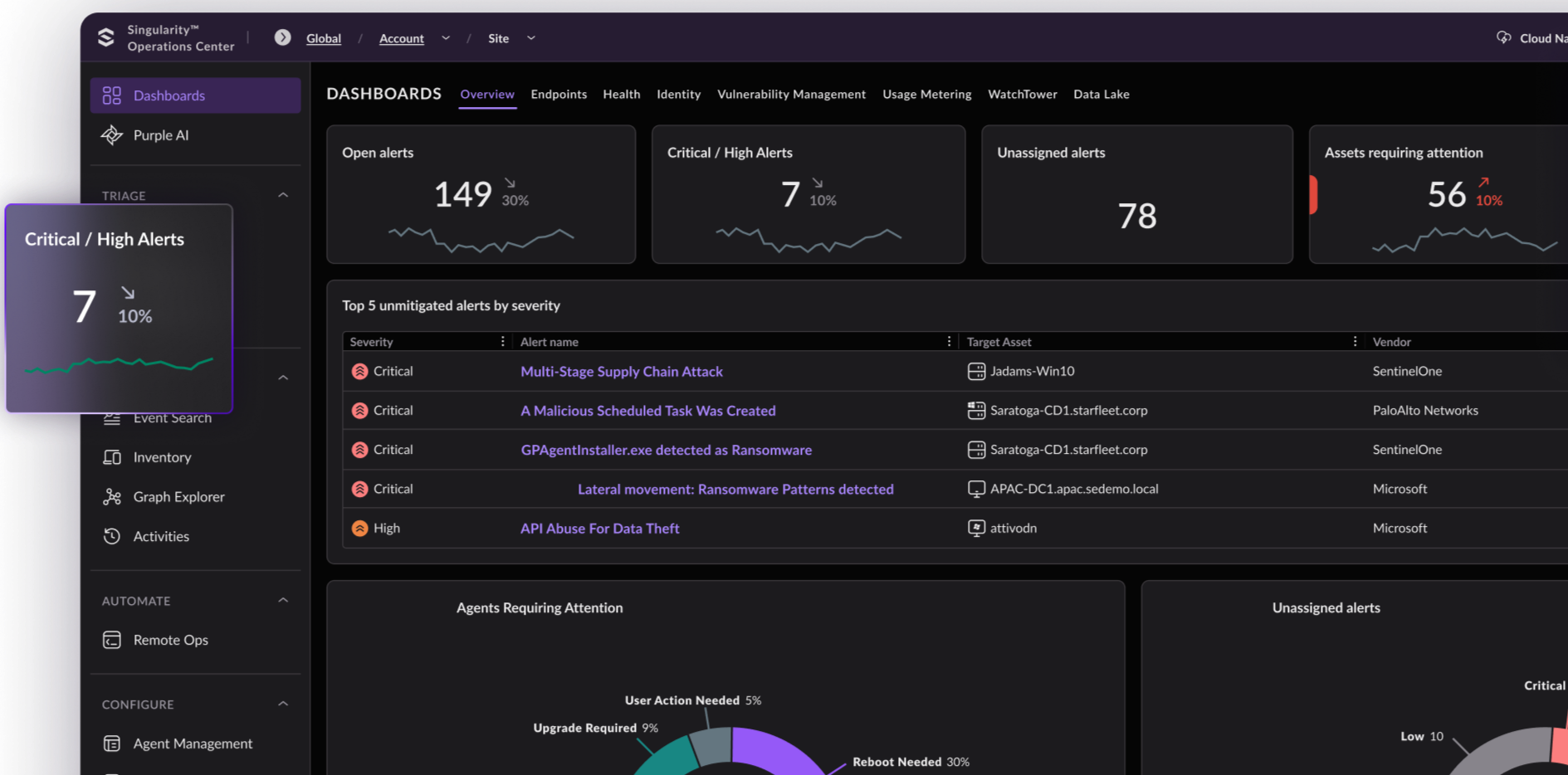The image size is (1568, 775).
Task: Click the Critical icon in Lateral movement row
Action: [x=359, y=489]
